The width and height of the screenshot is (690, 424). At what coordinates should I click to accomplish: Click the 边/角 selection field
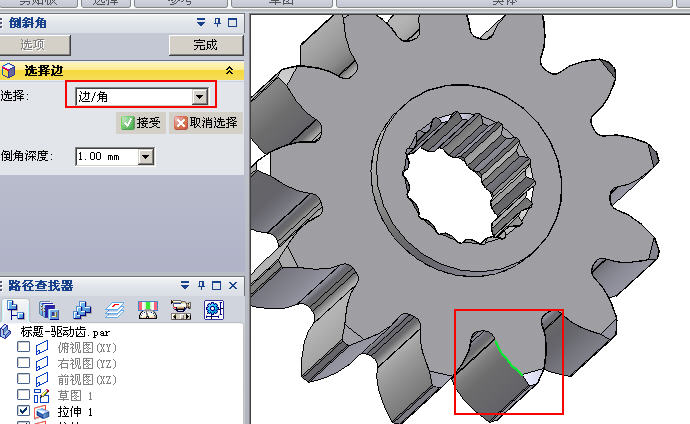[134, 97]
